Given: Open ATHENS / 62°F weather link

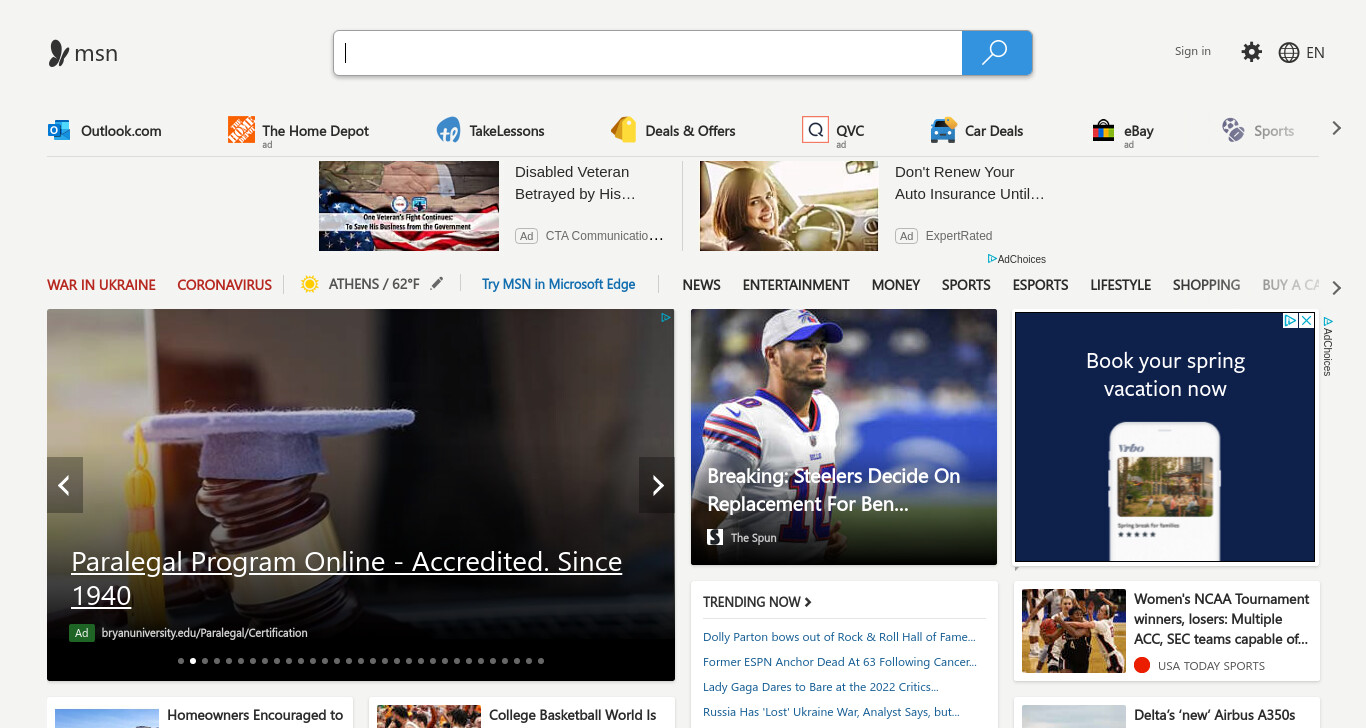Looking at the screenshot, I should point(374,284).
